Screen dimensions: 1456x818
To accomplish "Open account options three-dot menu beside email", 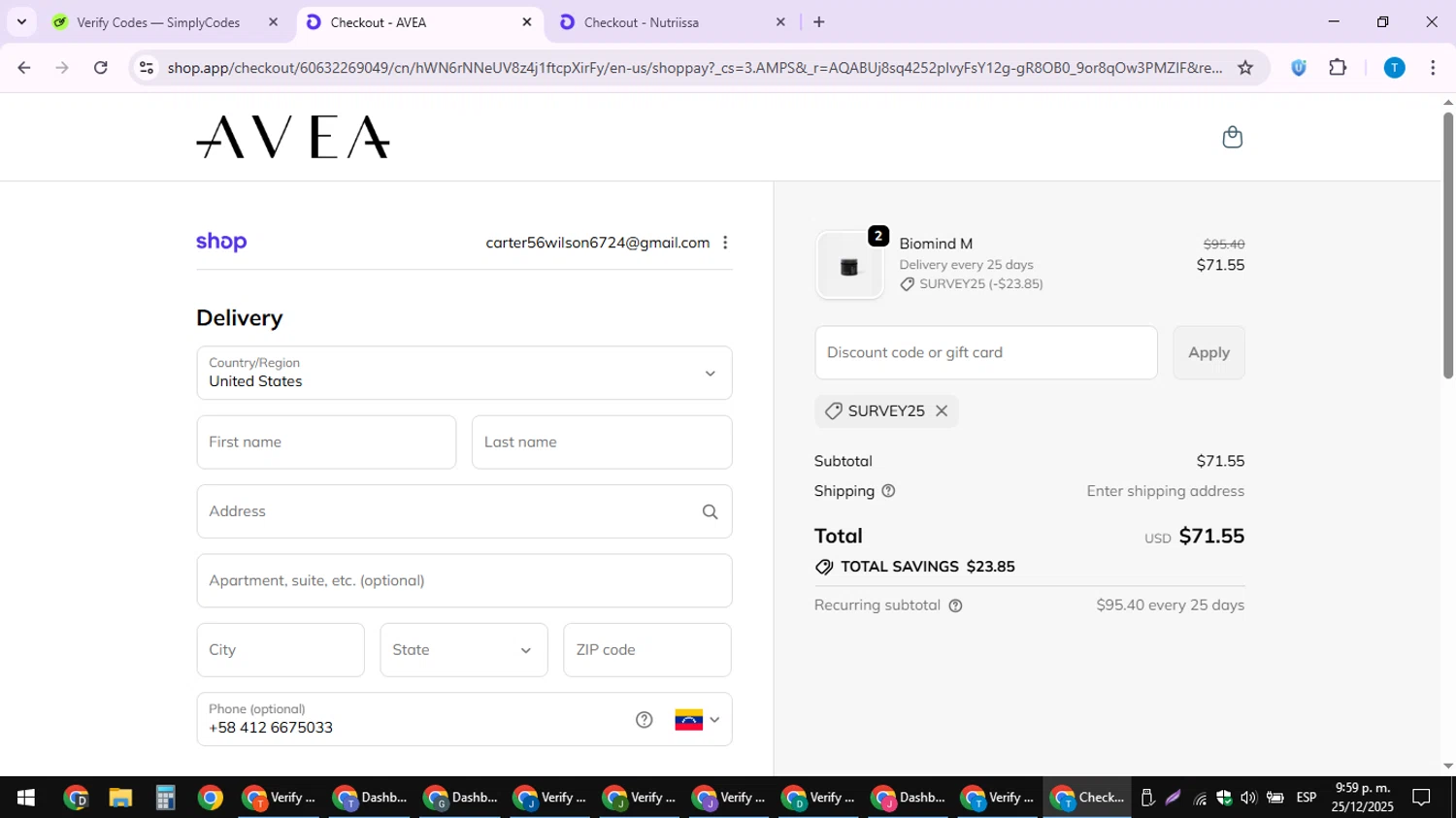I will click(x=725, y=243).
